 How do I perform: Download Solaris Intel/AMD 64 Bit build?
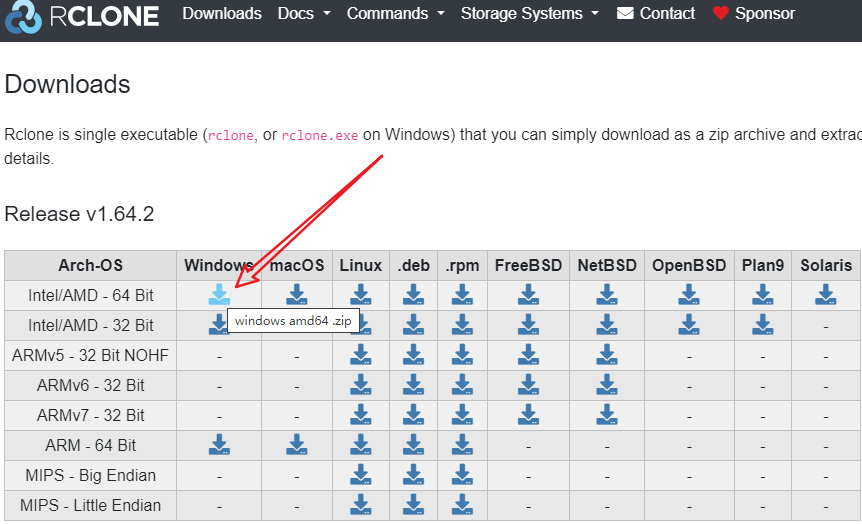(x=826, y=295)
